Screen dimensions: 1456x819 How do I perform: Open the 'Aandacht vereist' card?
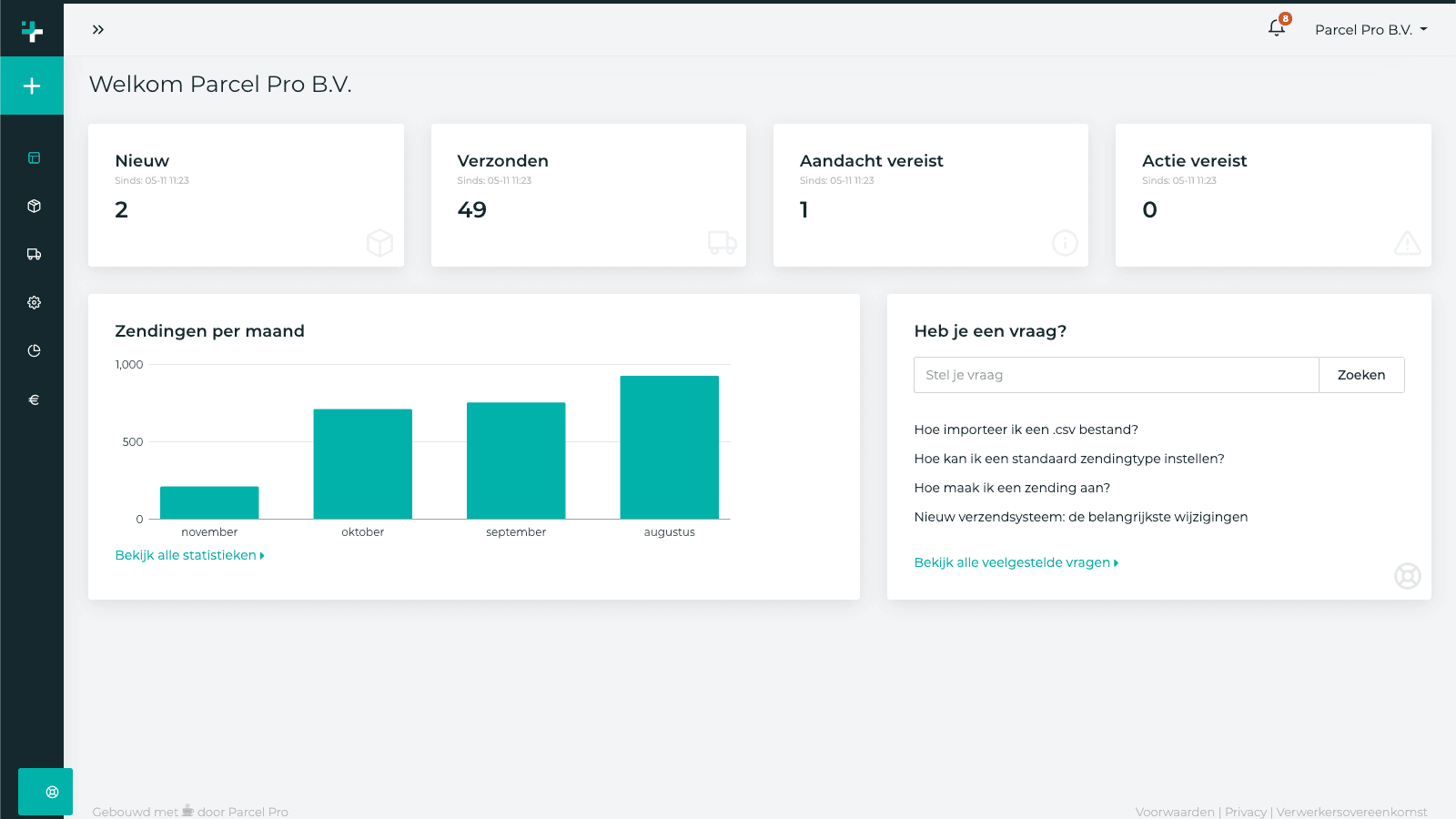[930, 195]
